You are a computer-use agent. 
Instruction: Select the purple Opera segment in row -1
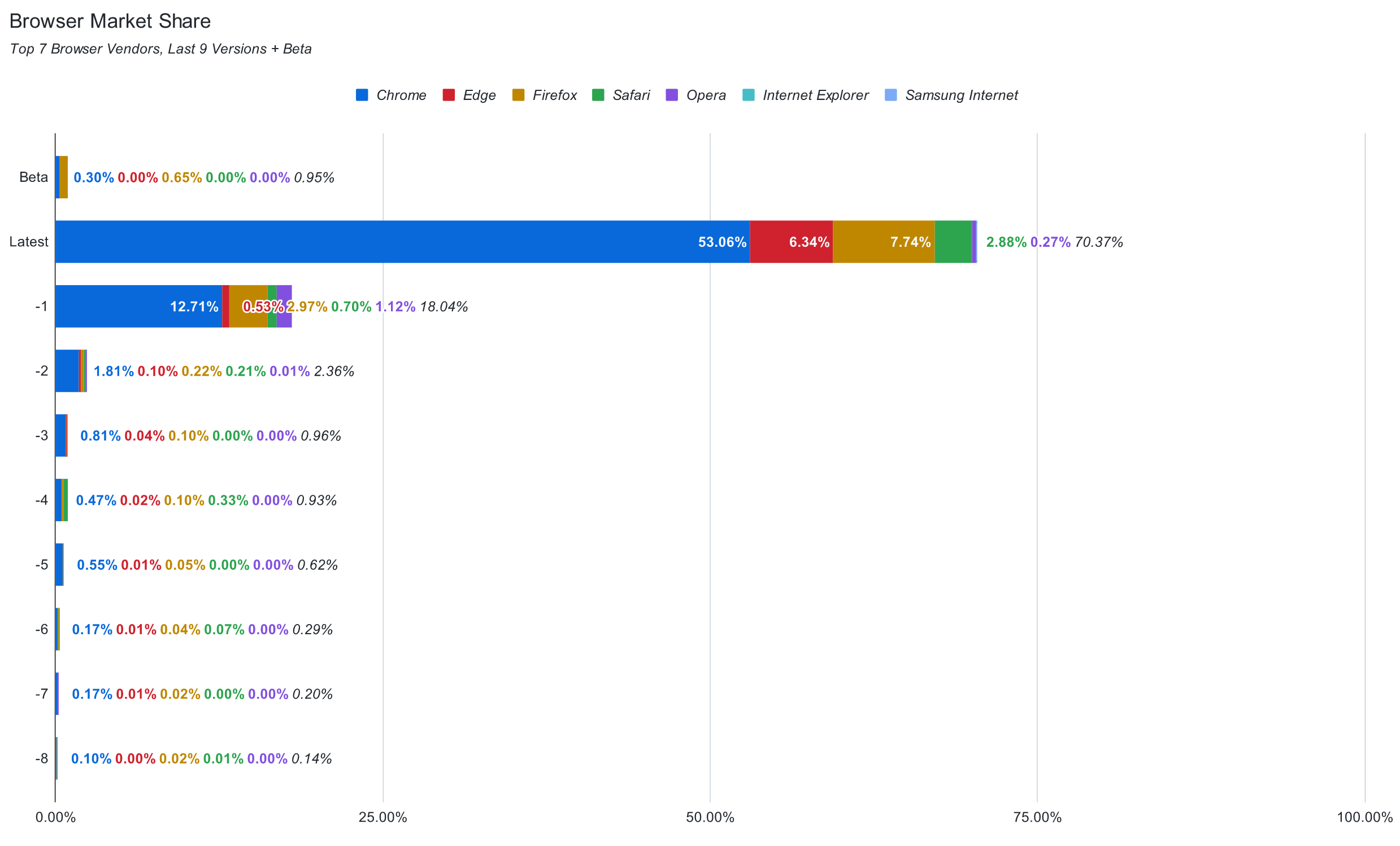(x=284, y=307)
